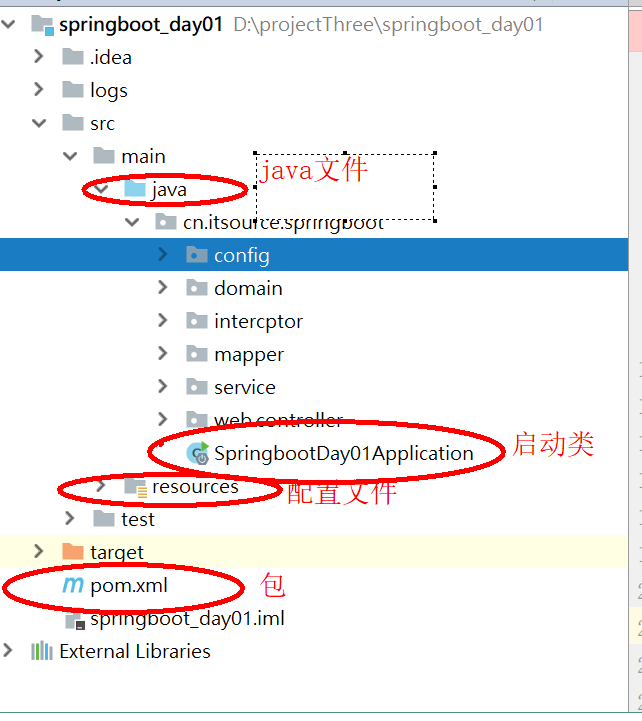Select SpringbootDay01Application class

[344, 454]
